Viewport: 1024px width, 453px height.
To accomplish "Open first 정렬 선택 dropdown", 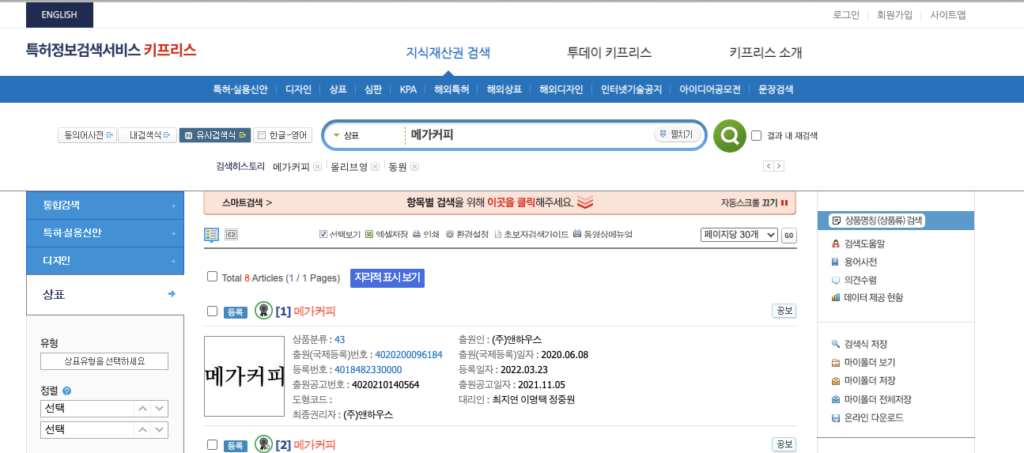I will click(x=104, y=409).
